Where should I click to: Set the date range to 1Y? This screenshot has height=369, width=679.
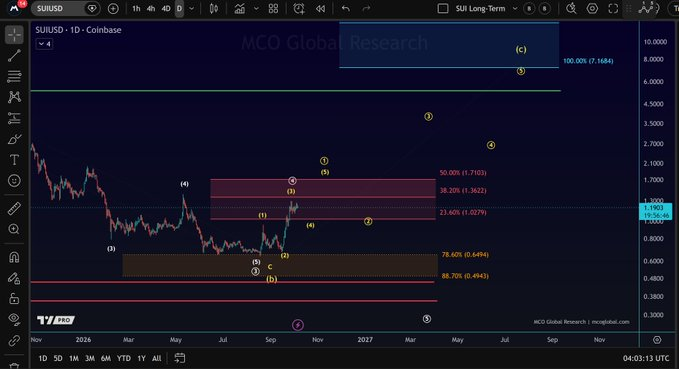pos(141,358)
